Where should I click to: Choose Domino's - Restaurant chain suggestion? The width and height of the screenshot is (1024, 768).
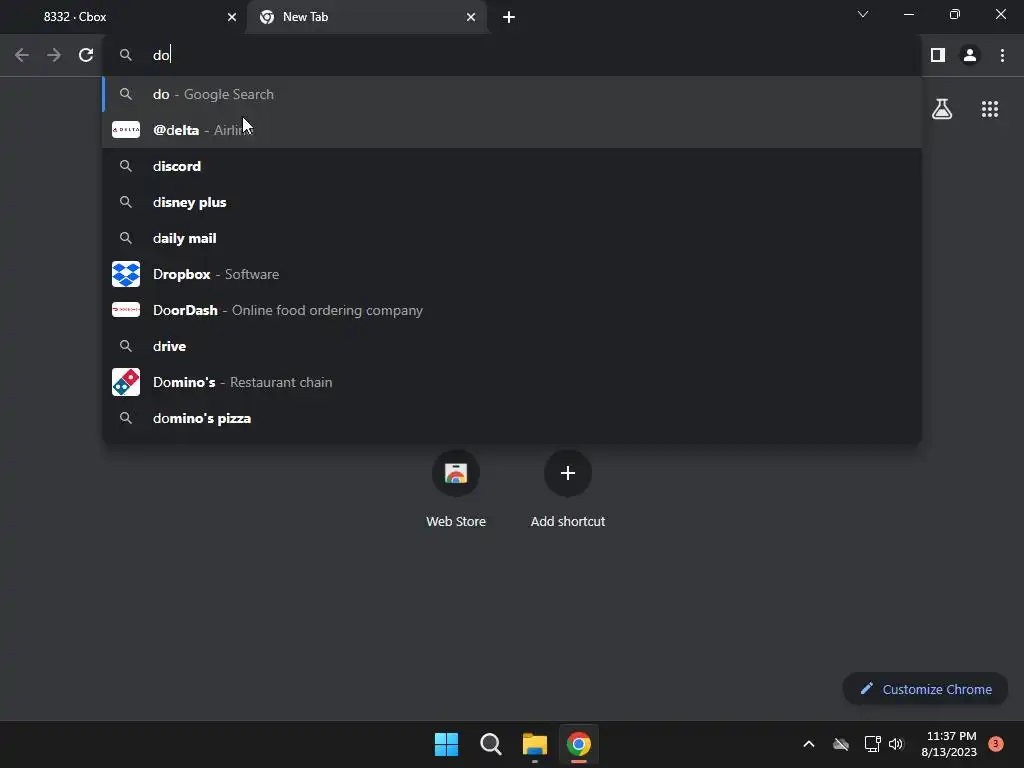pos(512,382)
